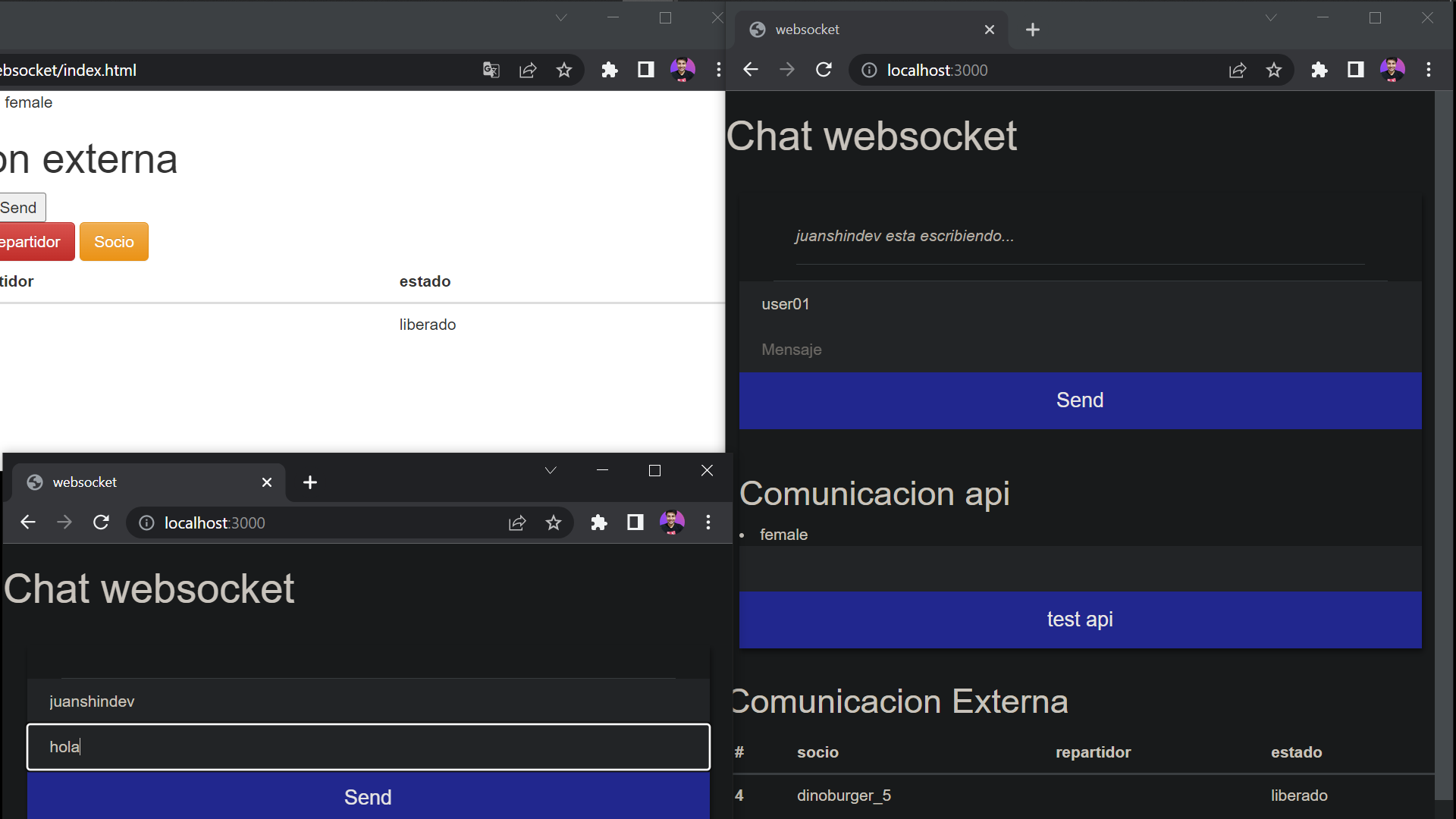Focus the Mensaje input in right window

[1080, 350]
